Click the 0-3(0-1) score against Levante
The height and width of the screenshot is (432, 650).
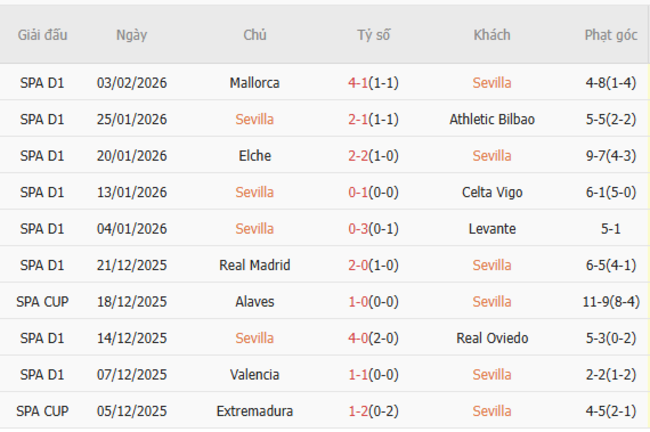coord(373,229)
